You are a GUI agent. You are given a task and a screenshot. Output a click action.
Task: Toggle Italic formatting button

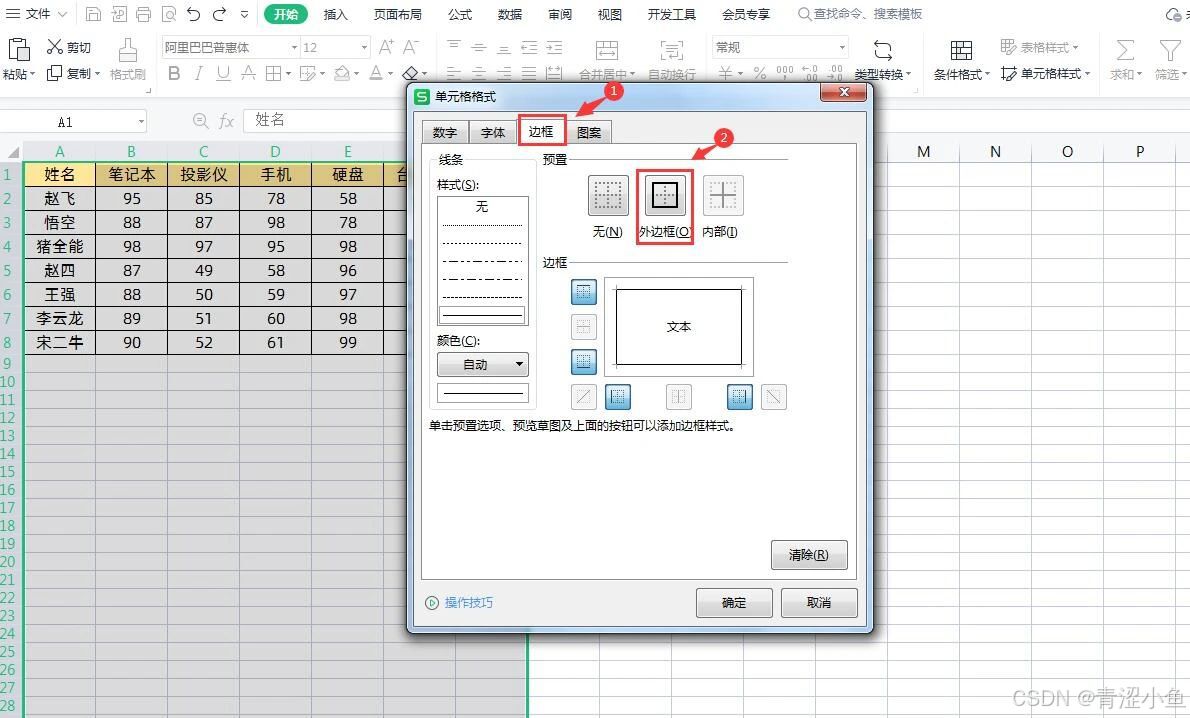[198, 73]
